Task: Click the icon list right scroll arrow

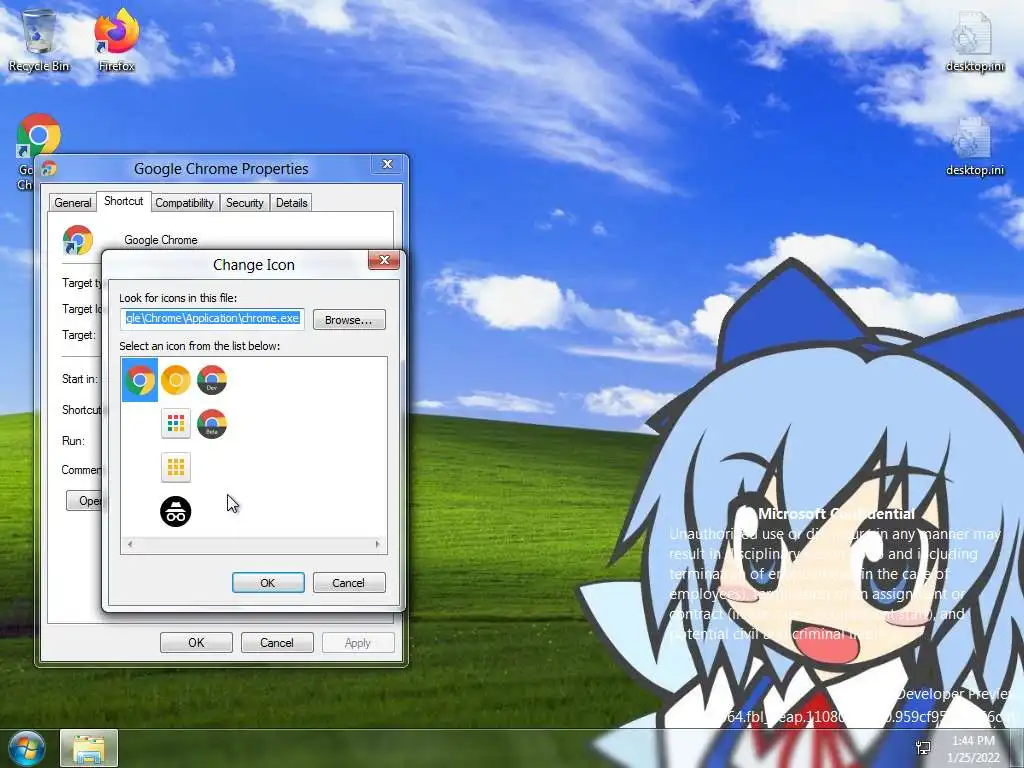Action: tap(377, 544)
